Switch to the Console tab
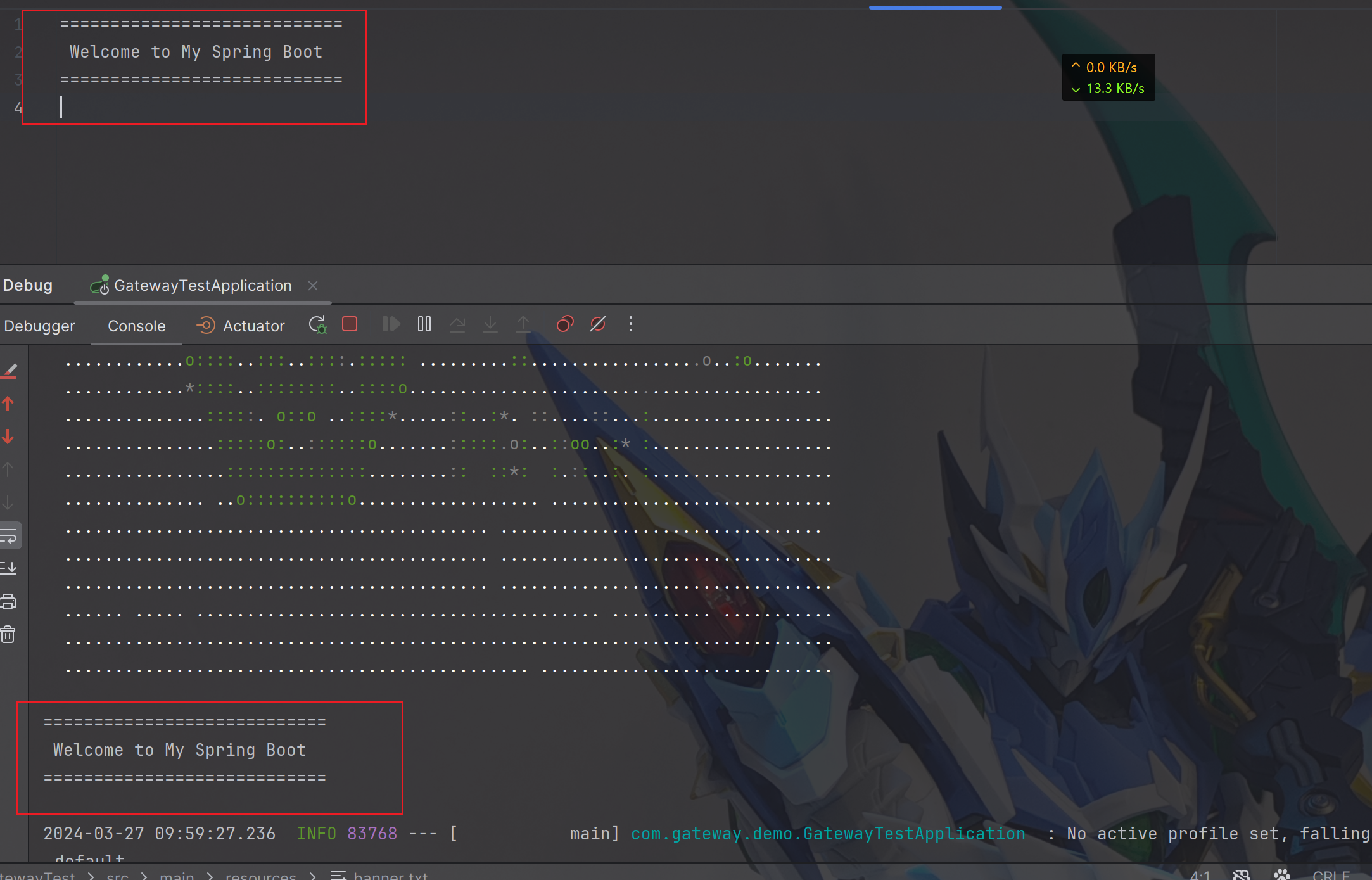 point(136,325)
